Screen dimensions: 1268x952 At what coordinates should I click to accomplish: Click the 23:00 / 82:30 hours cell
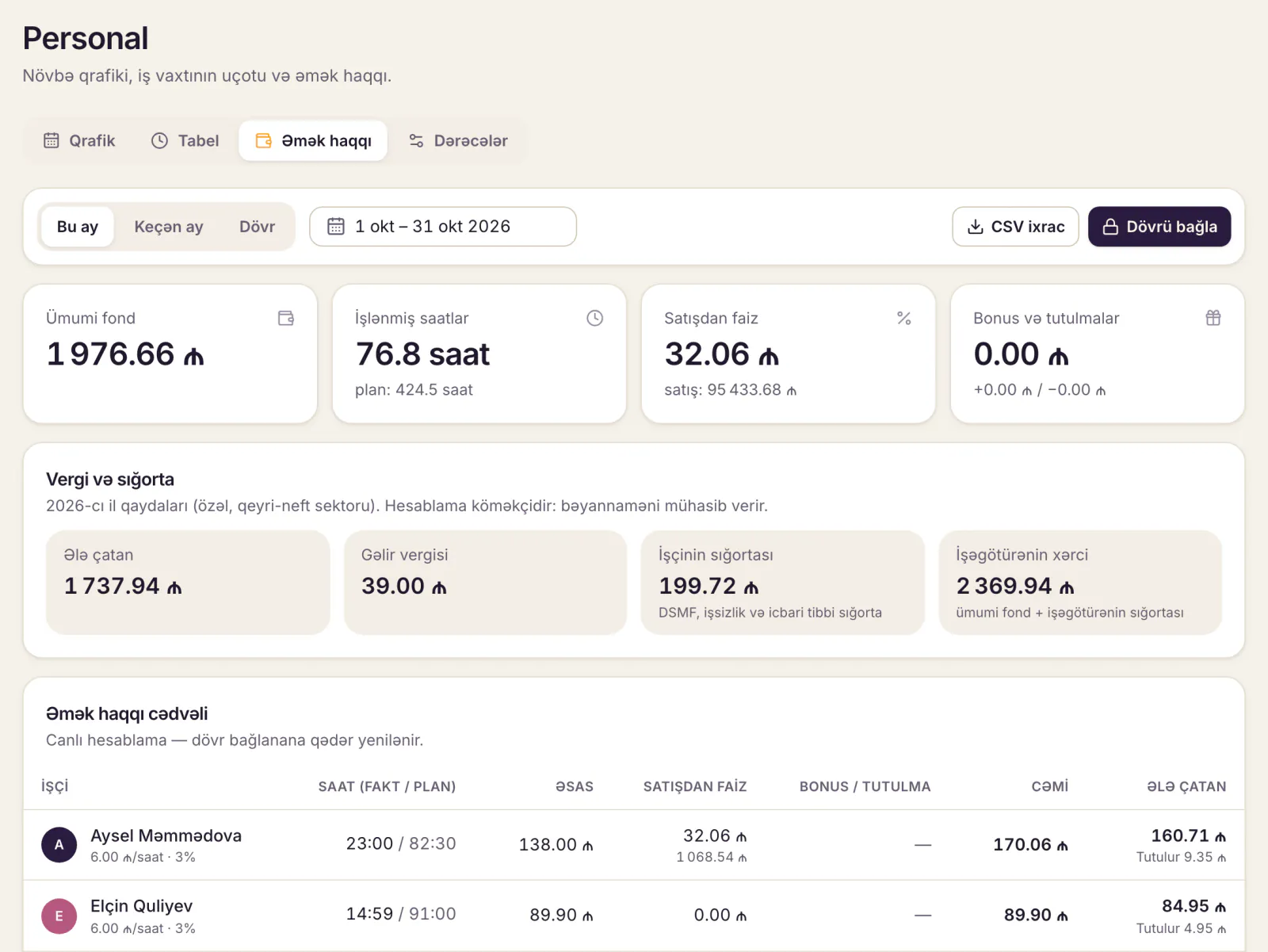point(401,843)
